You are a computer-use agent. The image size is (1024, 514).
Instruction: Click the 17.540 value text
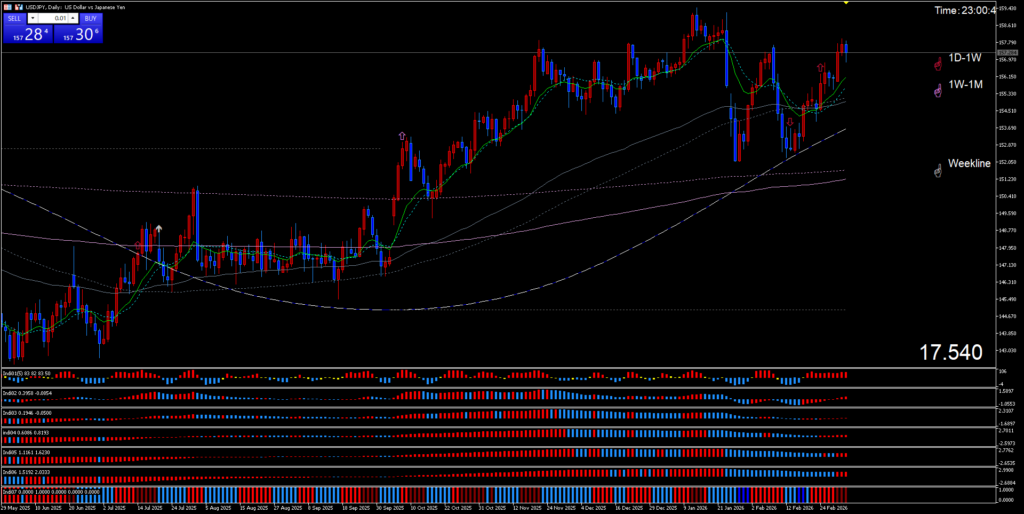coord(951,351)
